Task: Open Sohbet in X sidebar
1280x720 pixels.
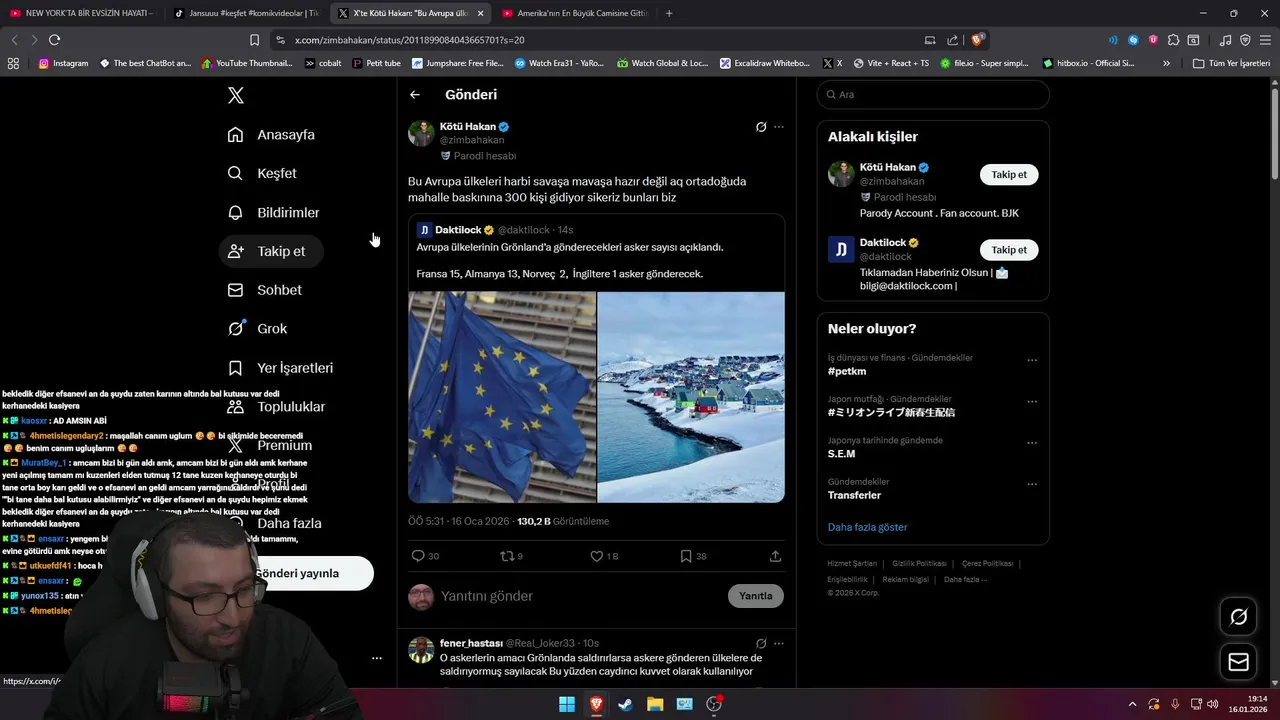Action: point(265,290)
